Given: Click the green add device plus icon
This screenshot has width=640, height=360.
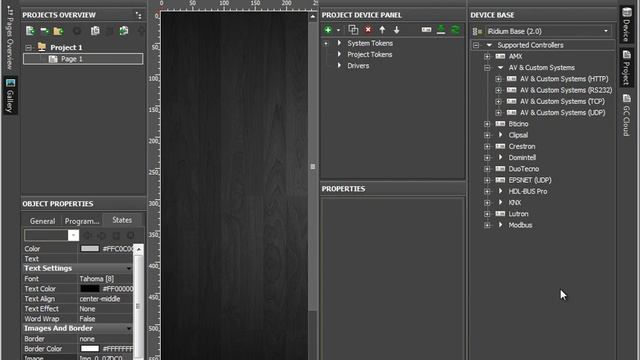Looking at the screenshot, I should coord(328,30).
